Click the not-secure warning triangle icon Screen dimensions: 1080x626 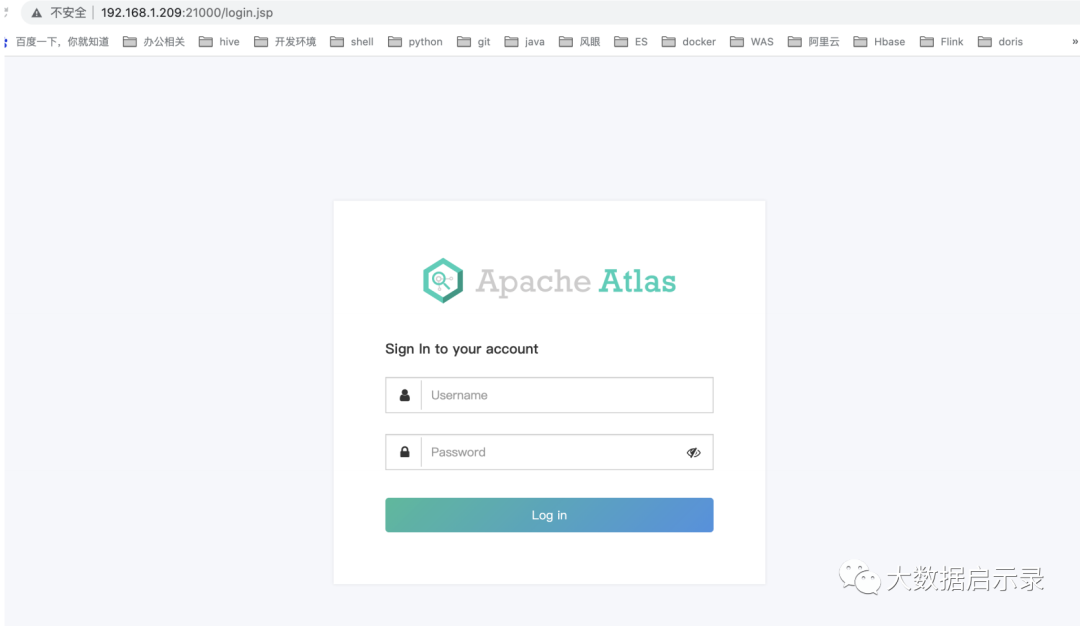[x=37, y=12]
